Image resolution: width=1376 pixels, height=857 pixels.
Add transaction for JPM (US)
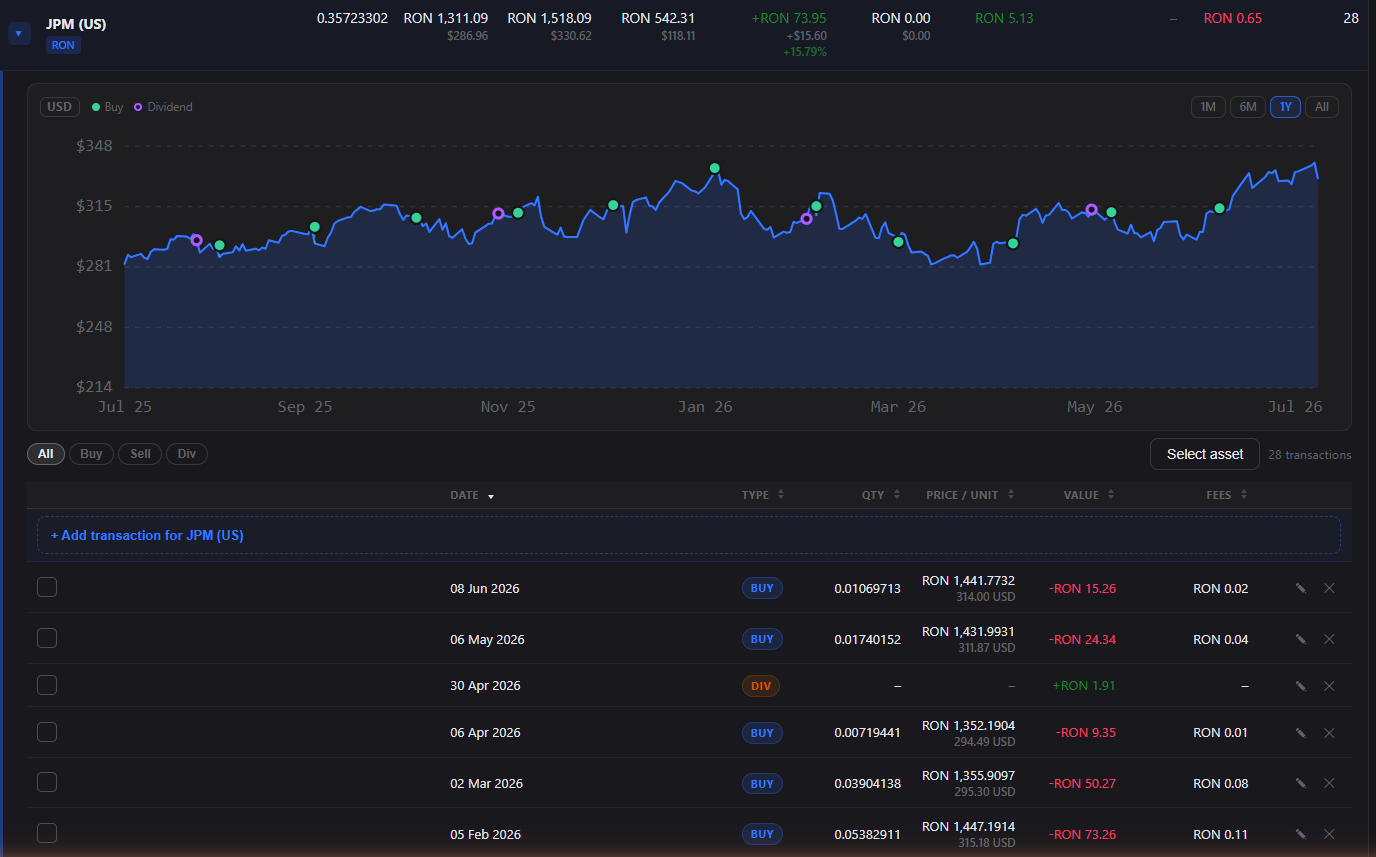(x=688, y=535)
